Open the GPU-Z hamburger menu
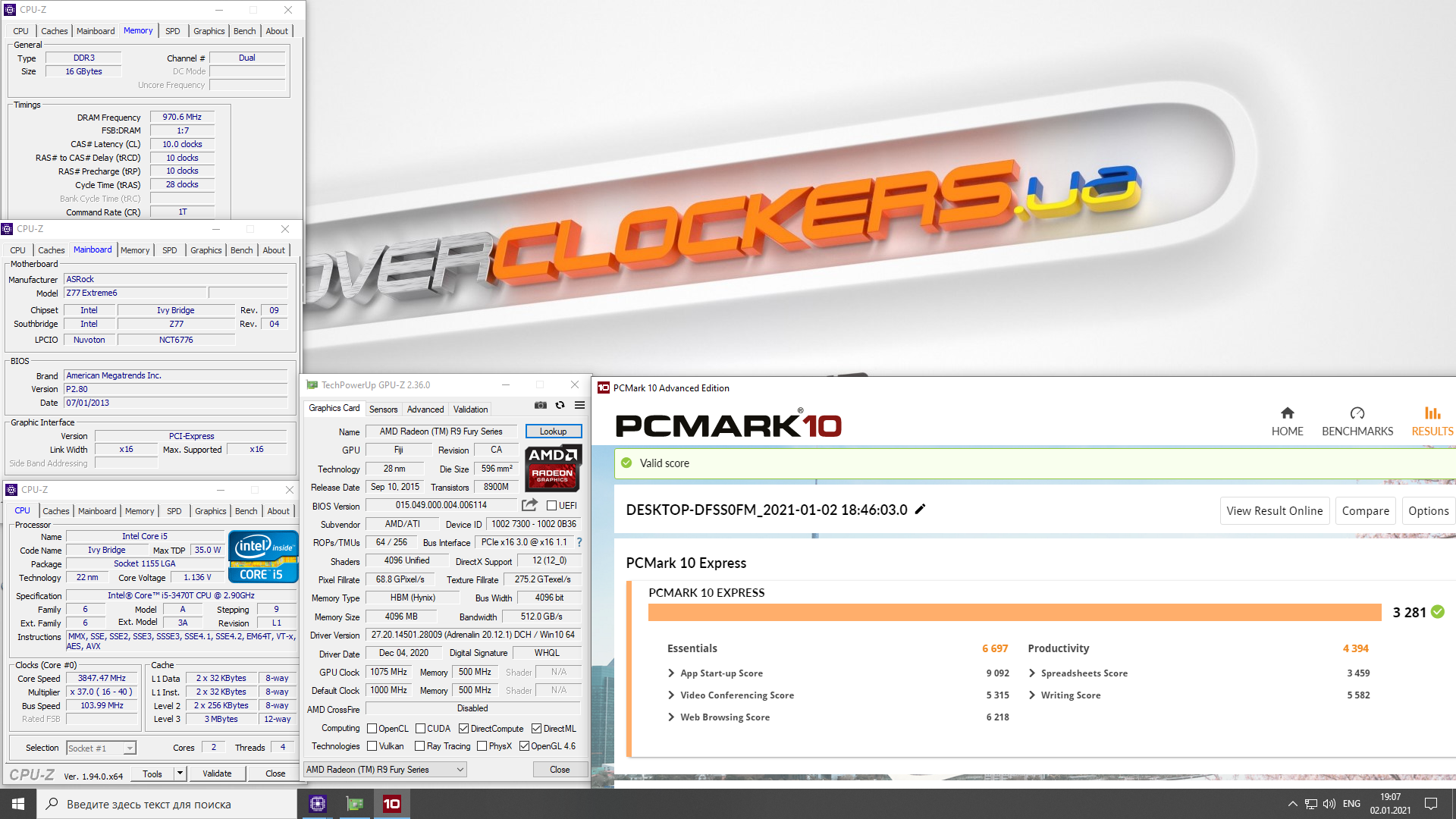This screenshot has width=1456, height=819. point(579,405)
